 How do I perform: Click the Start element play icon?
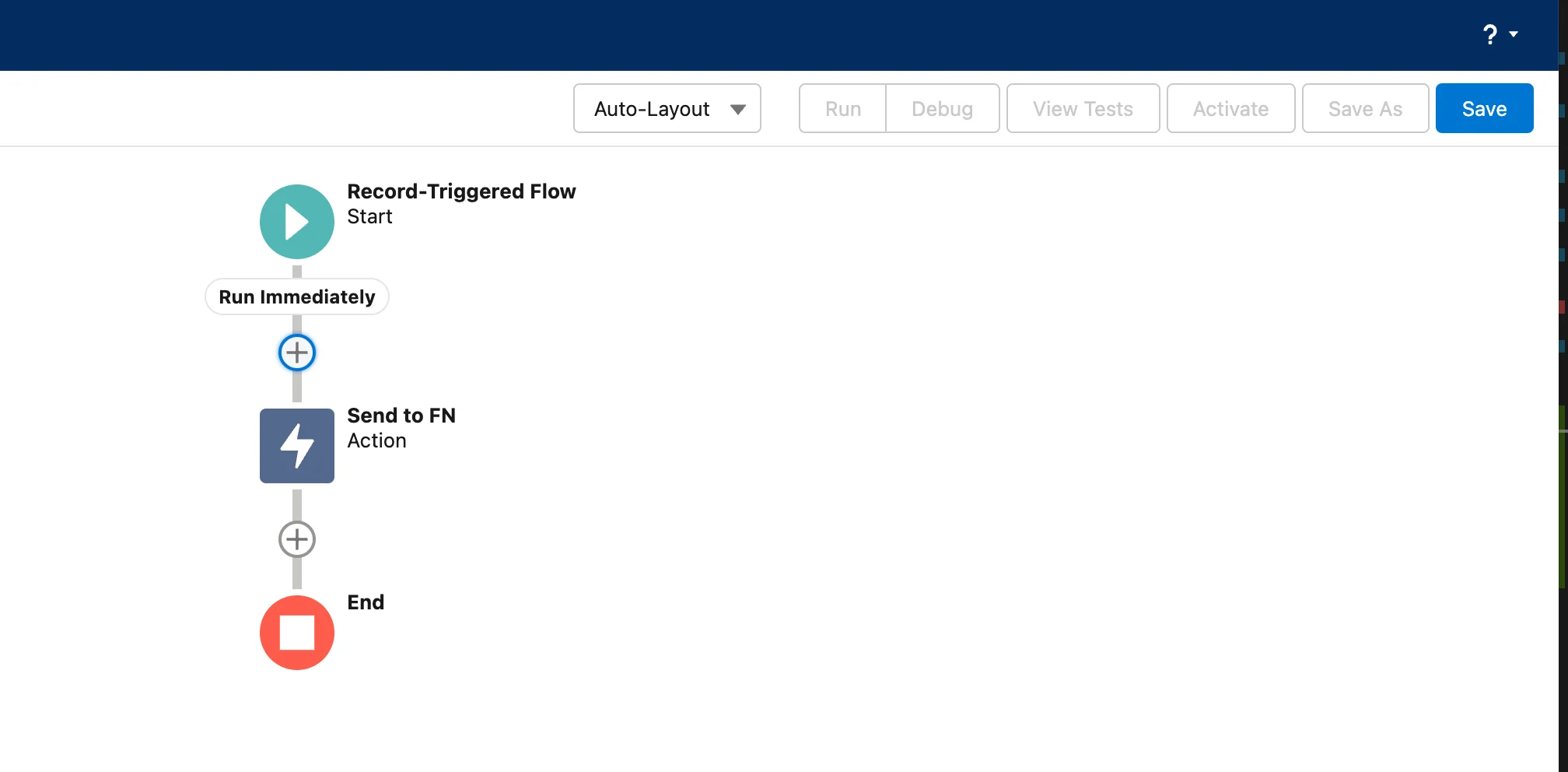[296, 222]
